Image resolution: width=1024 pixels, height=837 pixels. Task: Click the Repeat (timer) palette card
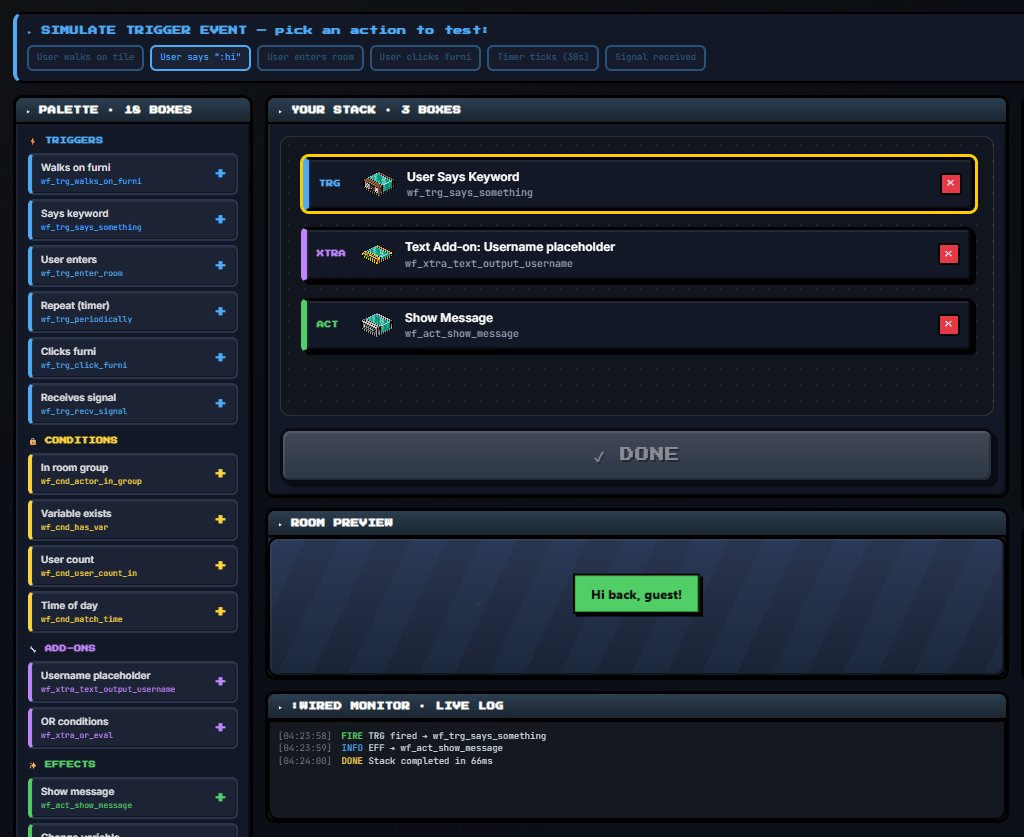coord(133,311)
